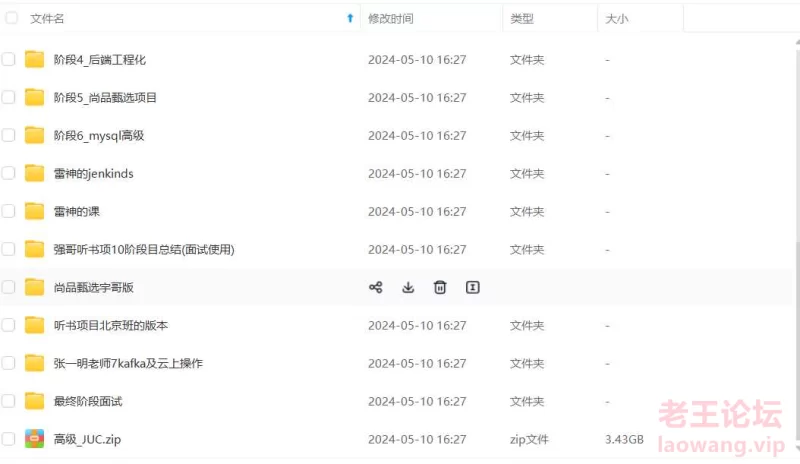Click delete trash icon for 尚品甄选宇哥版
Viewport: 800px width, 464px height.
click(440, 287)
